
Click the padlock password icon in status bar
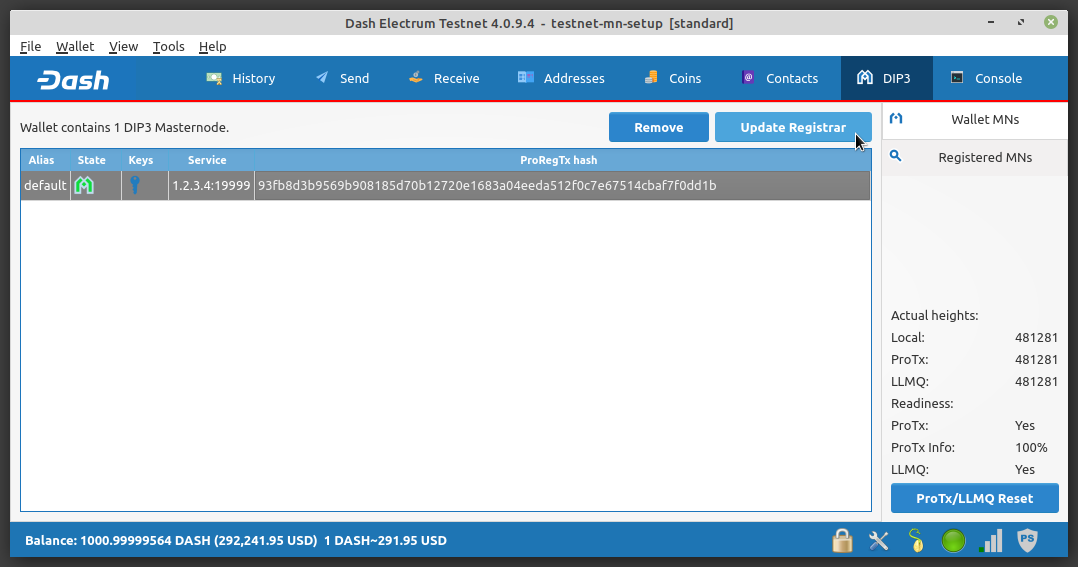(842, 541)
